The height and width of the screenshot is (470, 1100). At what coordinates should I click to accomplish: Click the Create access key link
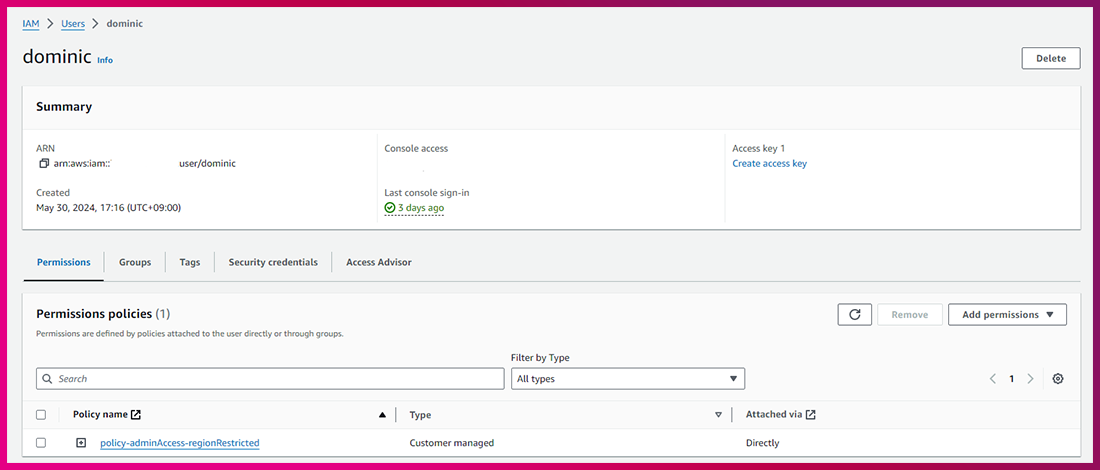pyautogui.click(x=769, y=163)
